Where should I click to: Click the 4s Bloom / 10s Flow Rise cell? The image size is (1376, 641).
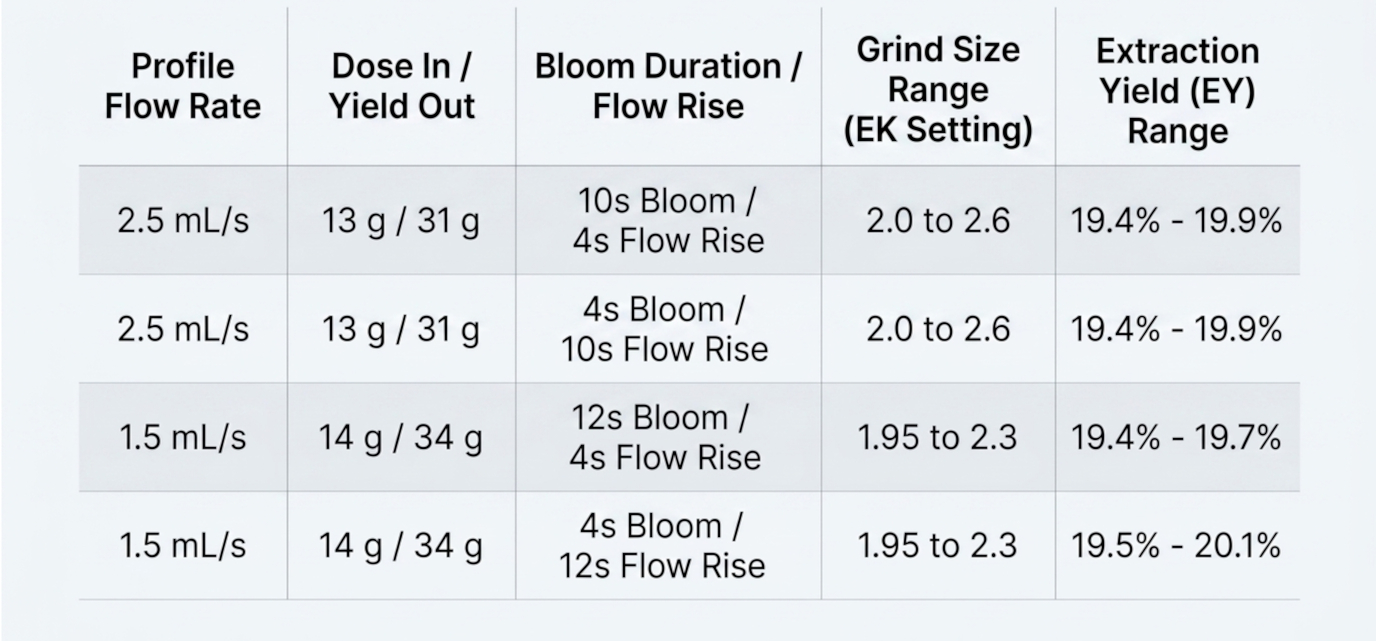(668, 329)
